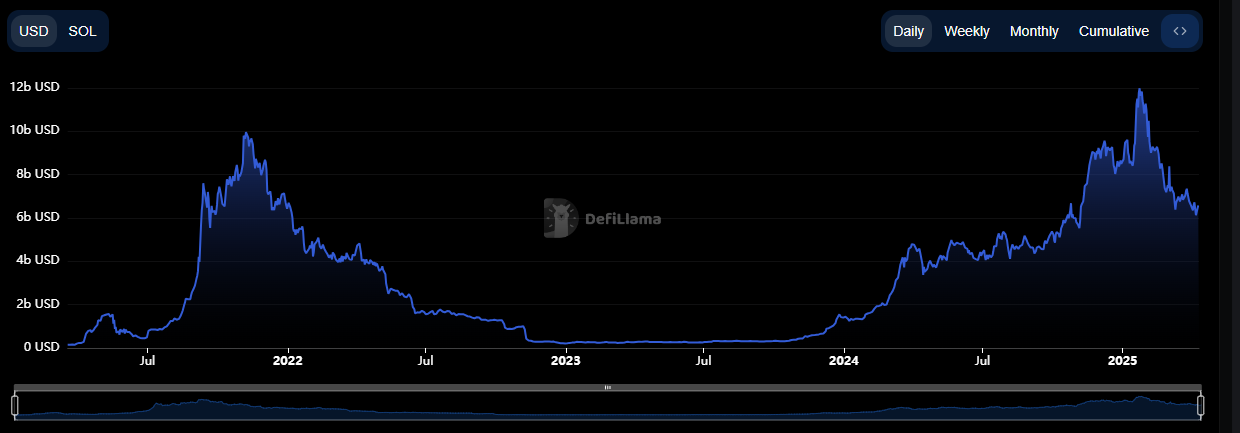
Task: Click the mini chart range selector area
Action: point(608,405)
